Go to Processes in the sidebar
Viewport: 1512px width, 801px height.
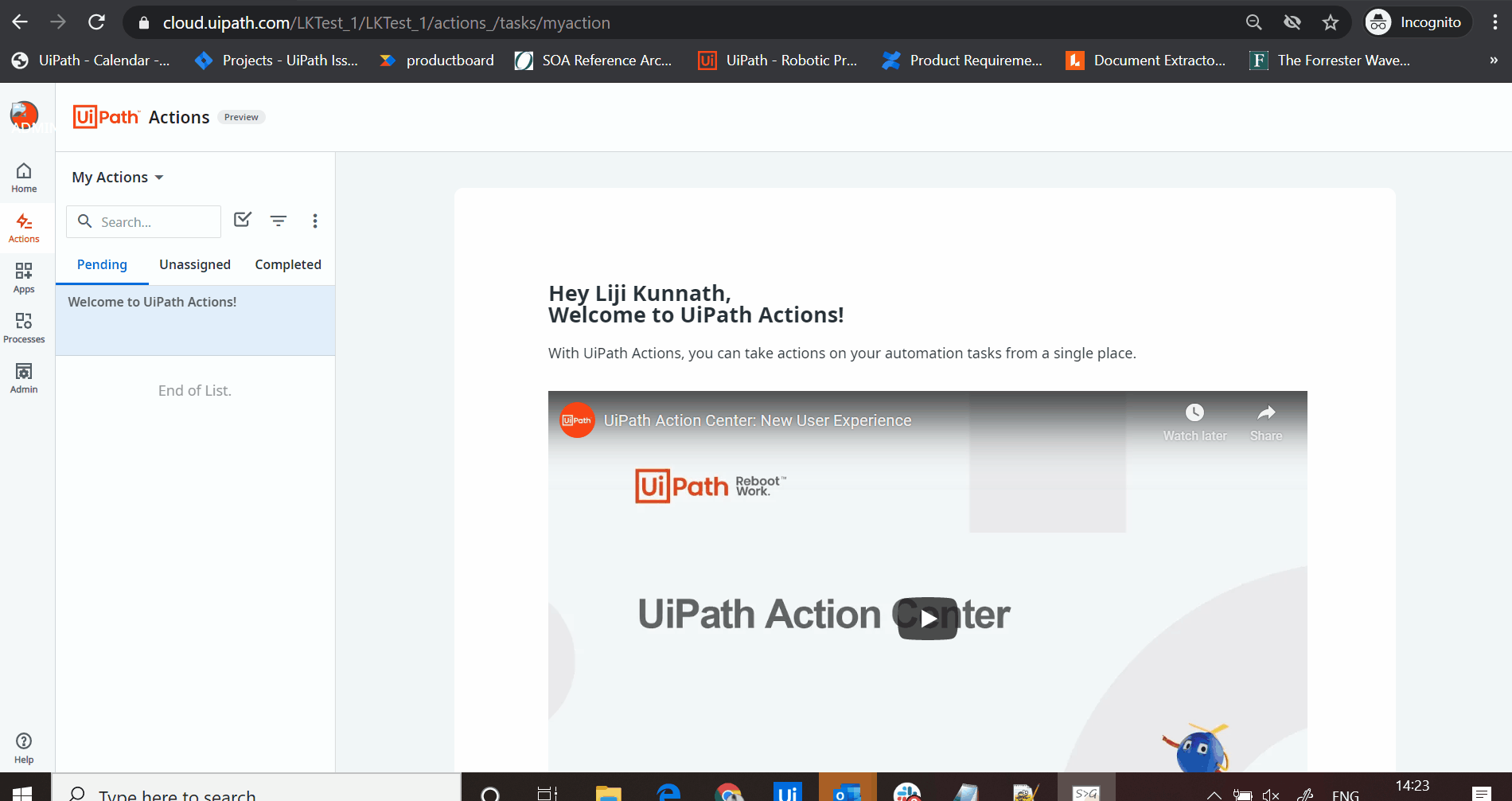click(24, 328)
